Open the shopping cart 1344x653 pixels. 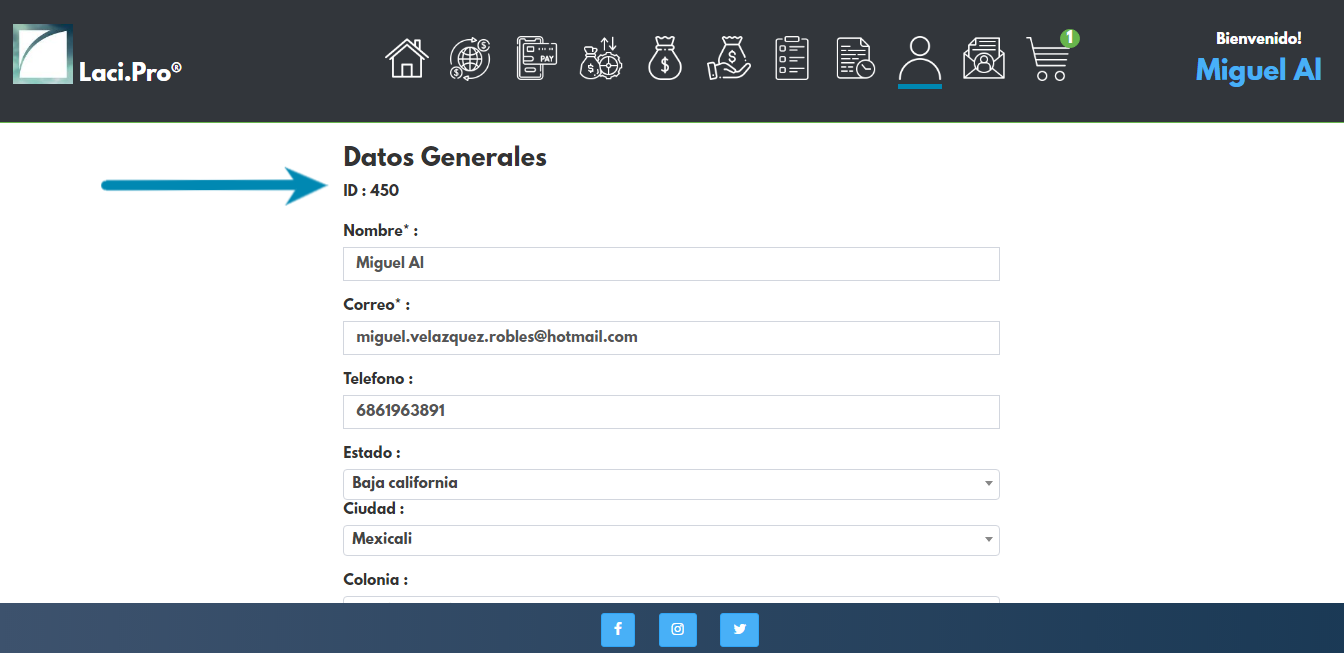point(1048,59)
